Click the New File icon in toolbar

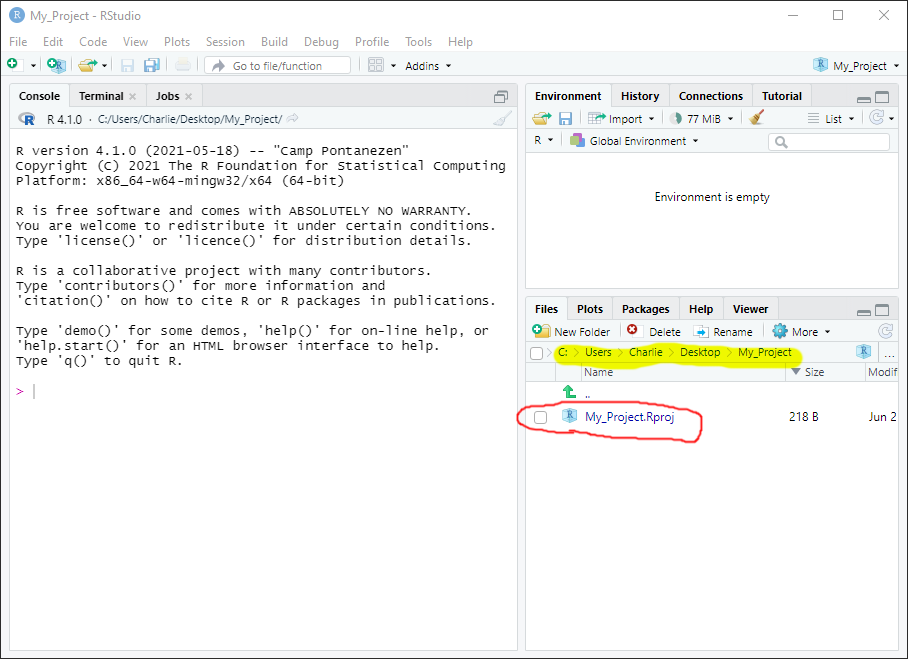(x=13, y=65)
